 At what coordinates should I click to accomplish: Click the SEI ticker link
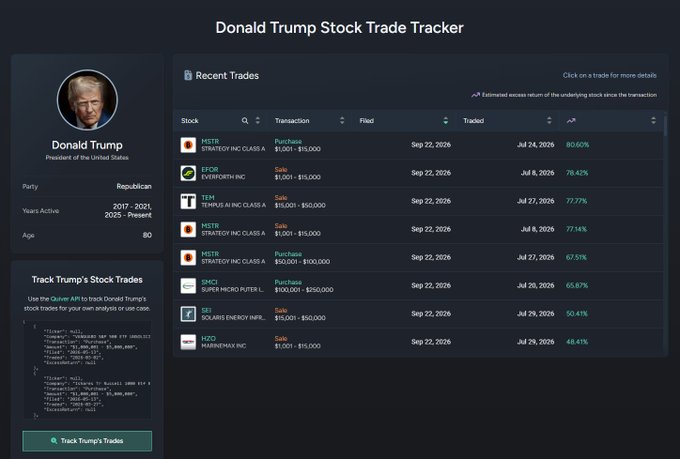click(206, 311)
